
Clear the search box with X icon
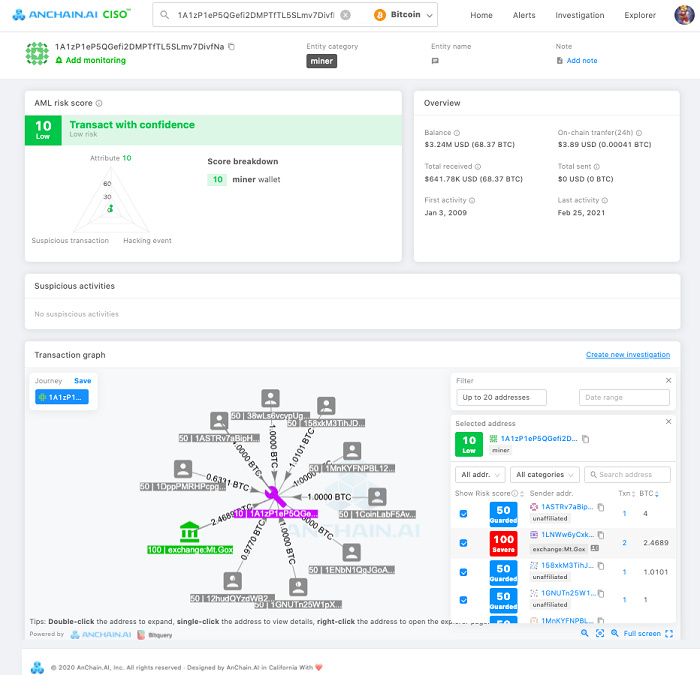pyautogui.click(x=346, y=16)
